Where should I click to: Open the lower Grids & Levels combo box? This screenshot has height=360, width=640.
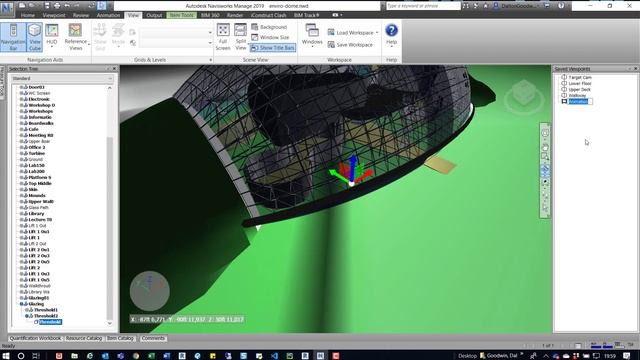click(176, 43)
